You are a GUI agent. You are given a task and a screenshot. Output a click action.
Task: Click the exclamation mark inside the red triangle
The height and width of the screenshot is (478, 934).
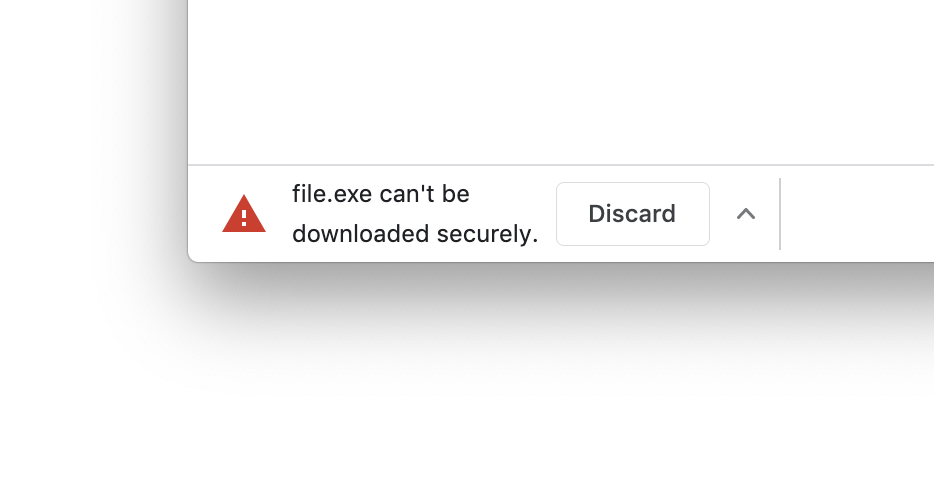[x=244, y=217]
